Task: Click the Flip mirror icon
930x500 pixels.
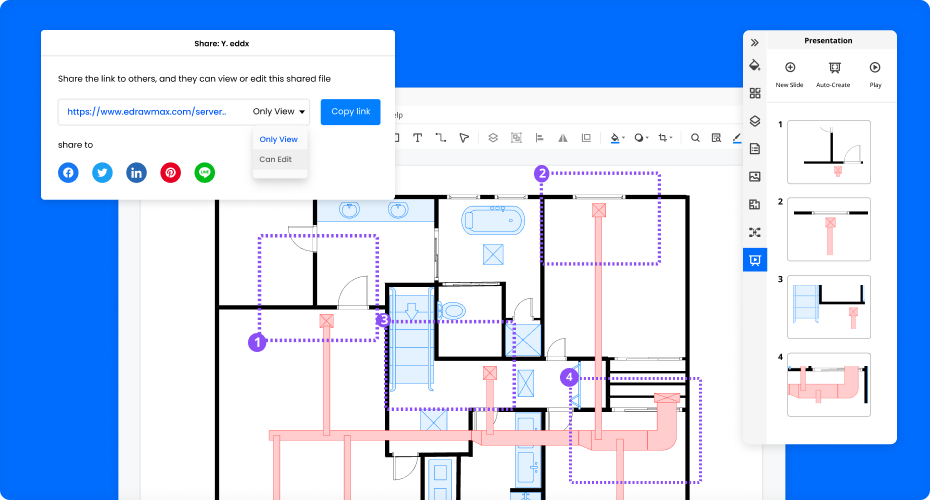Action: (563, 138)
